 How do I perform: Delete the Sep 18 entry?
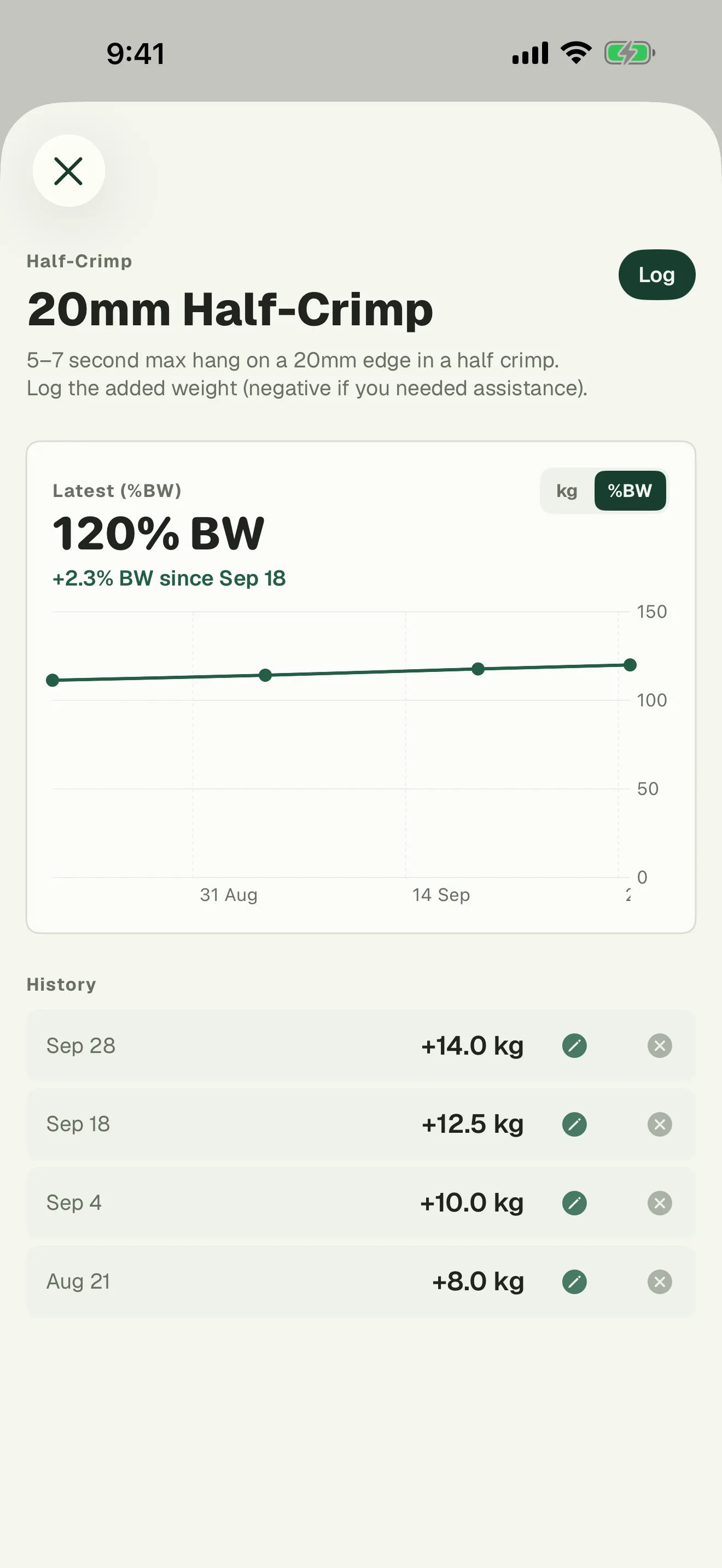pyautogui.click(x=659, y=1124)
